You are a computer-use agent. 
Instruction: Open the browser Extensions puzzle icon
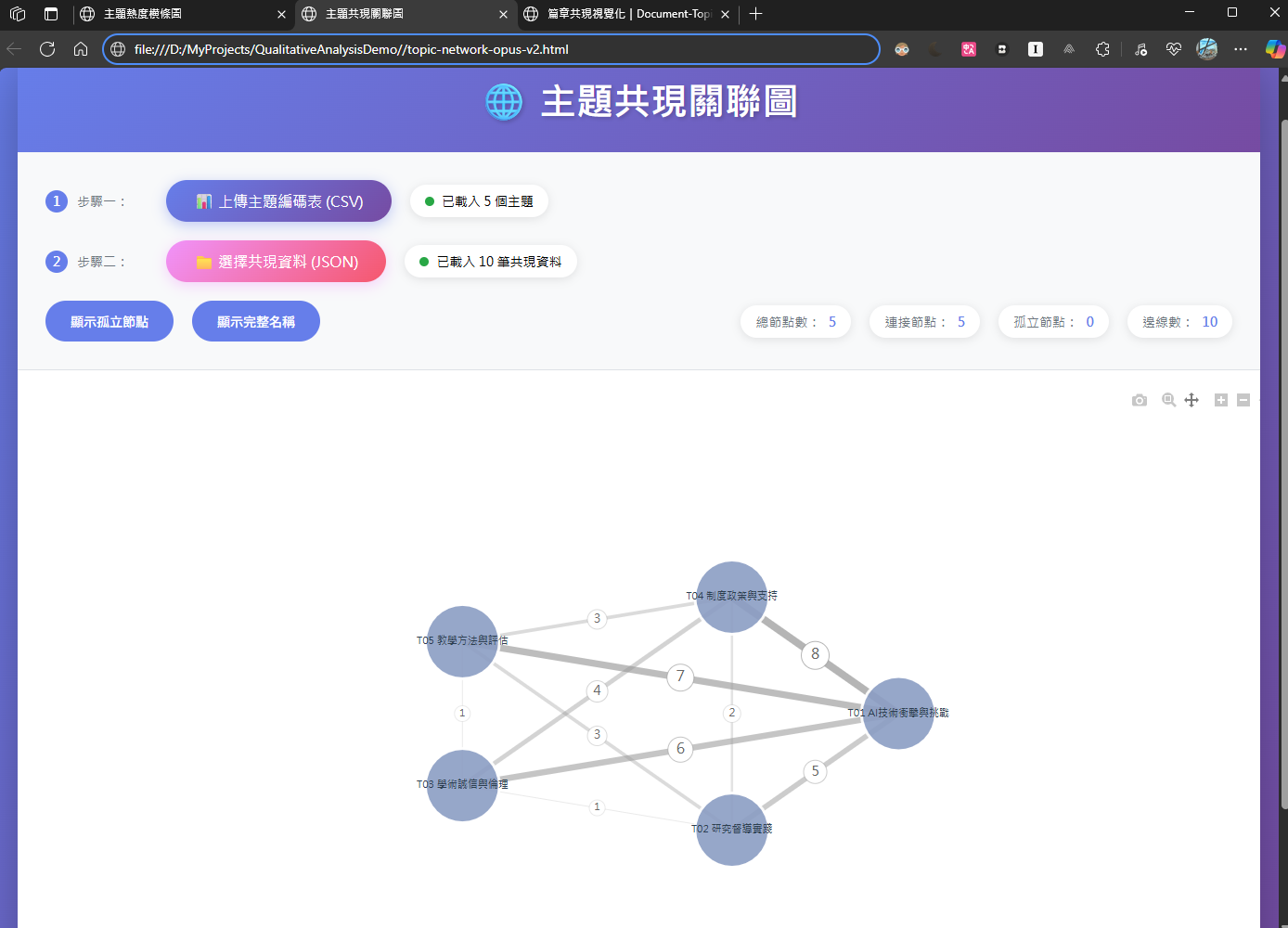pyautogui.click(x=1101, y=48)
